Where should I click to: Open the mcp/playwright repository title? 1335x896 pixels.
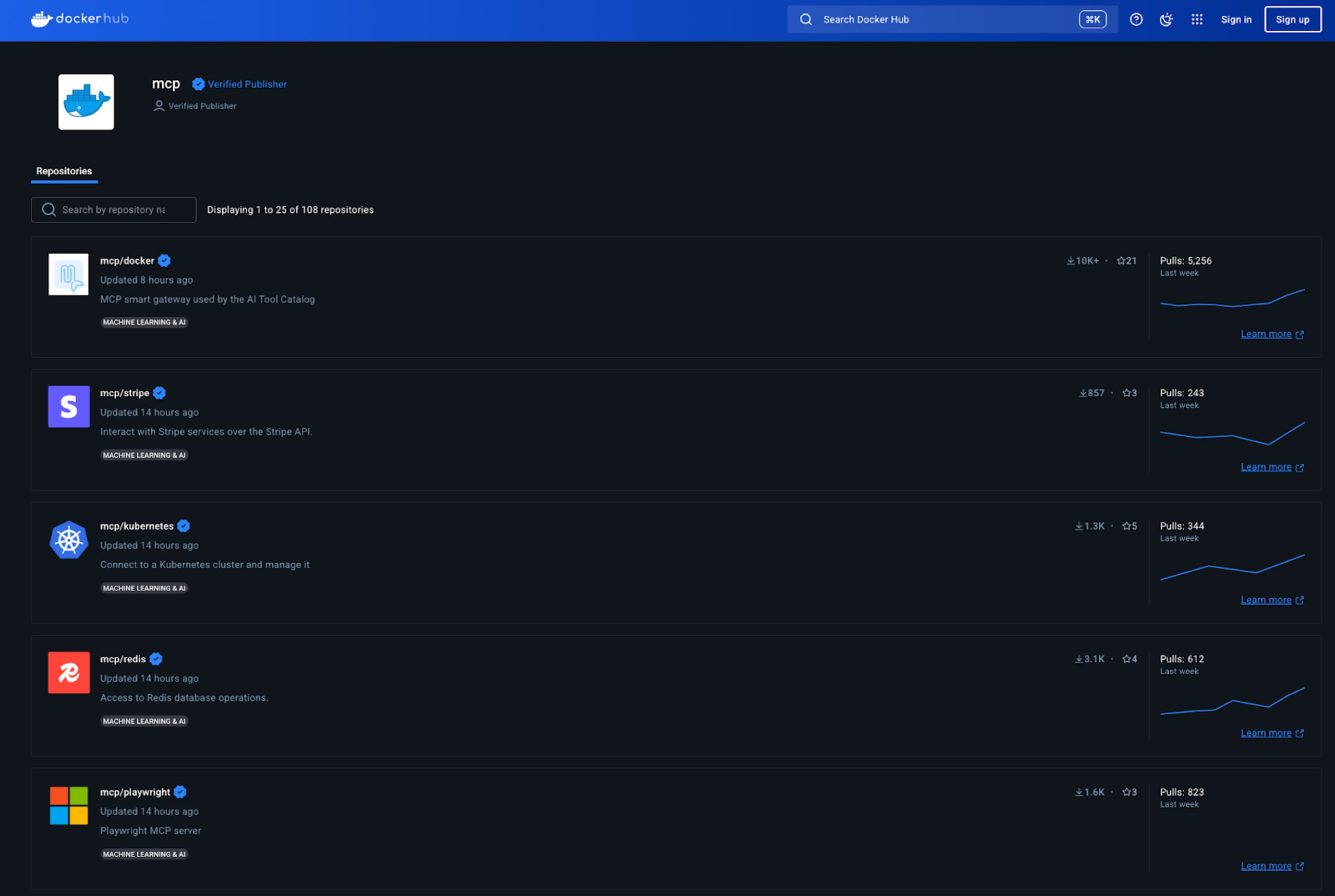tap(135, 792)
